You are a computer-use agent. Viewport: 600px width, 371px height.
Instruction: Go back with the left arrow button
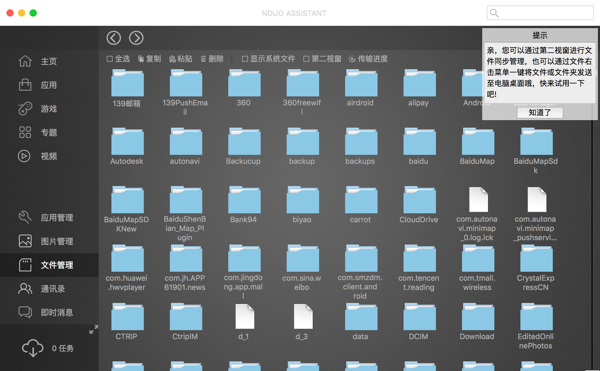[x=114, y=38]
